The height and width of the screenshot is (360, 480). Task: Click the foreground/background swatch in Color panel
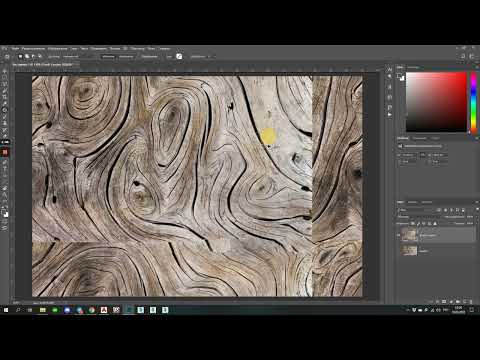[x=400, y=77]
